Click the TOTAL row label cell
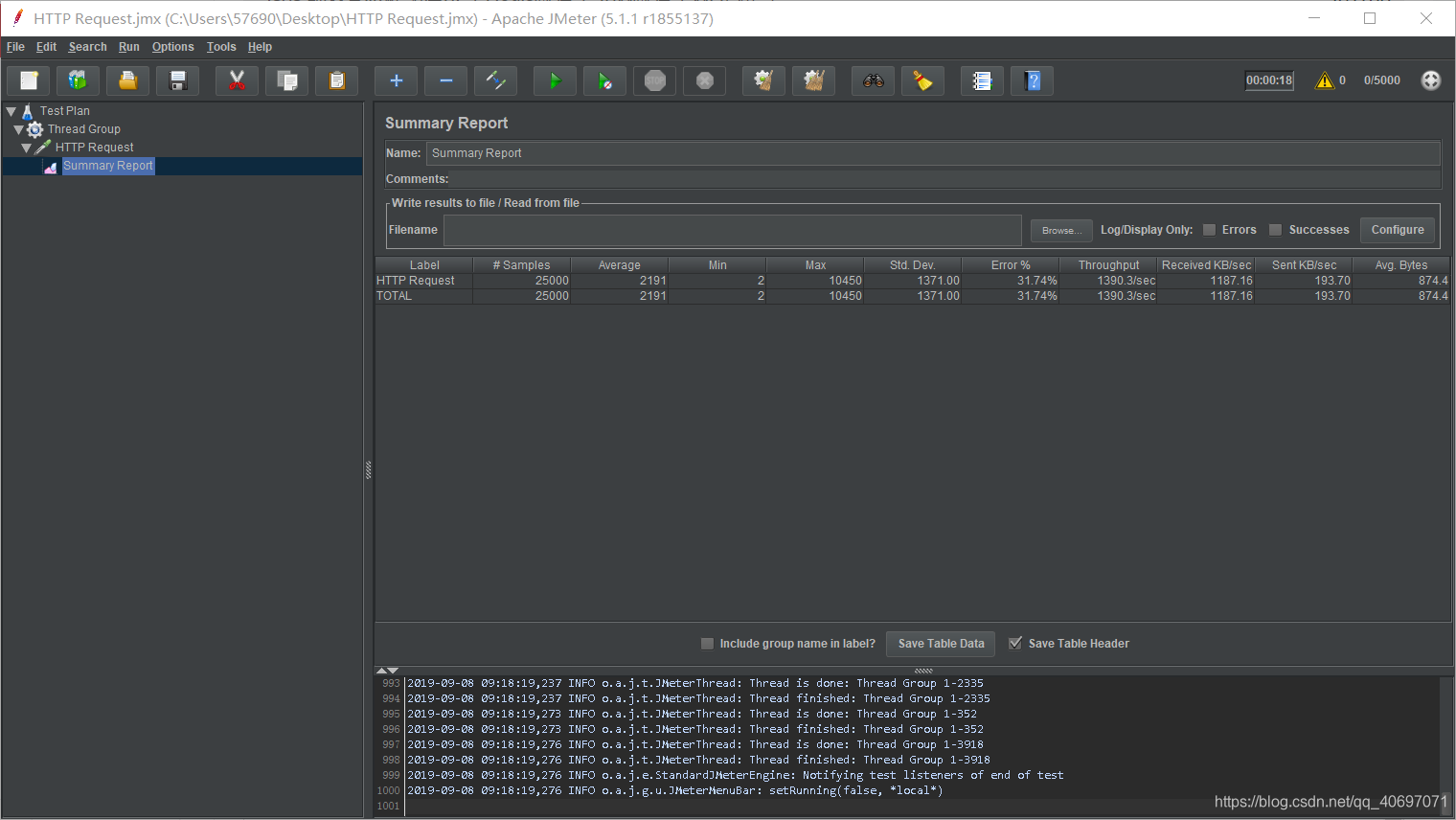Screen dimensions: 1456x820 [x=423, y=296]
